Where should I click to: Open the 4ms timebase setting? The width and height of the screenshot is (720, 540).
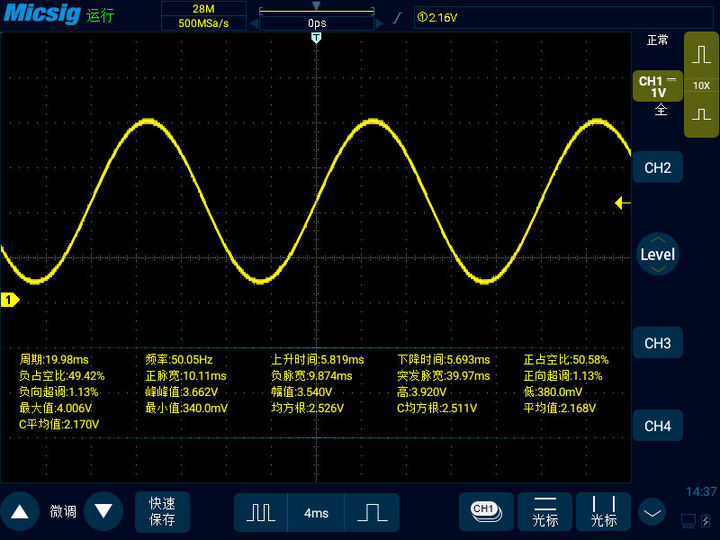point(316,512)
